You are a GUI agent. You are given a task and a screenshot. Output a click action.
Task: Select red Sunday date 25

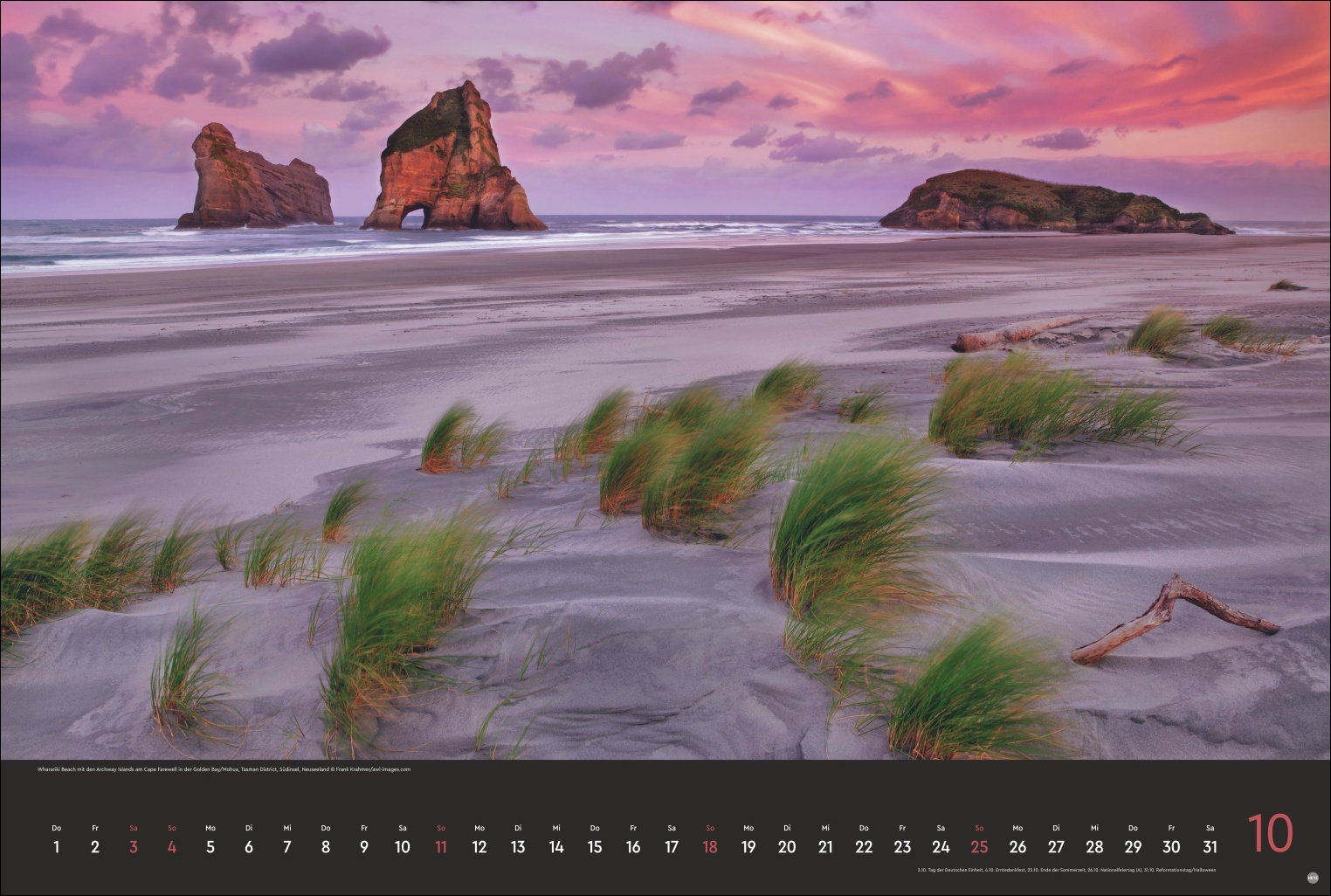coord(979,846)
